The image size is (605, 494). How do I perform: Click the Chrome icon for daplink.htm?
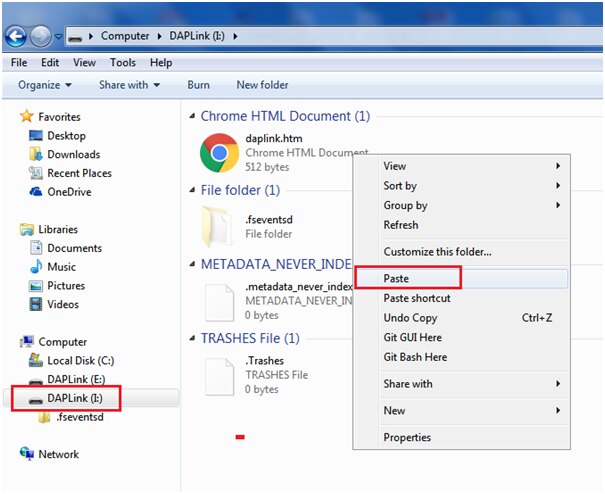[x=219, y=153]
